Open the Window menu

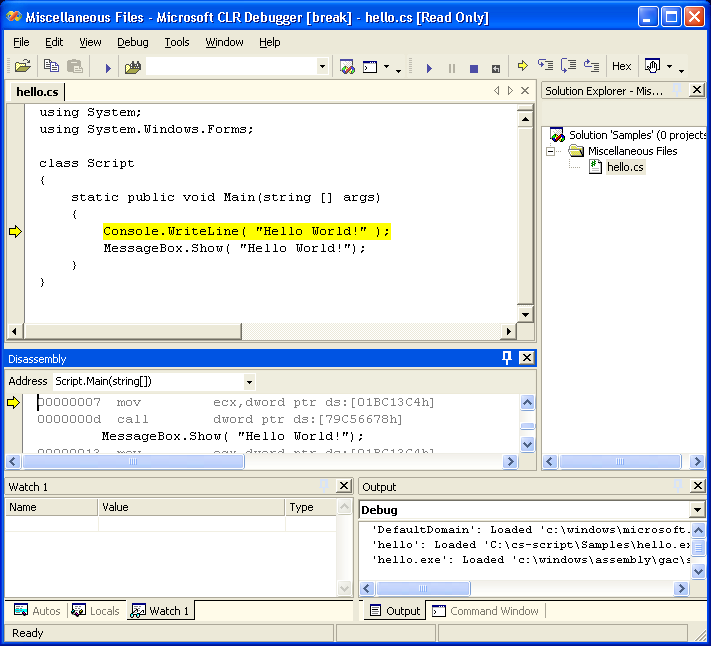tap(224, 42)
